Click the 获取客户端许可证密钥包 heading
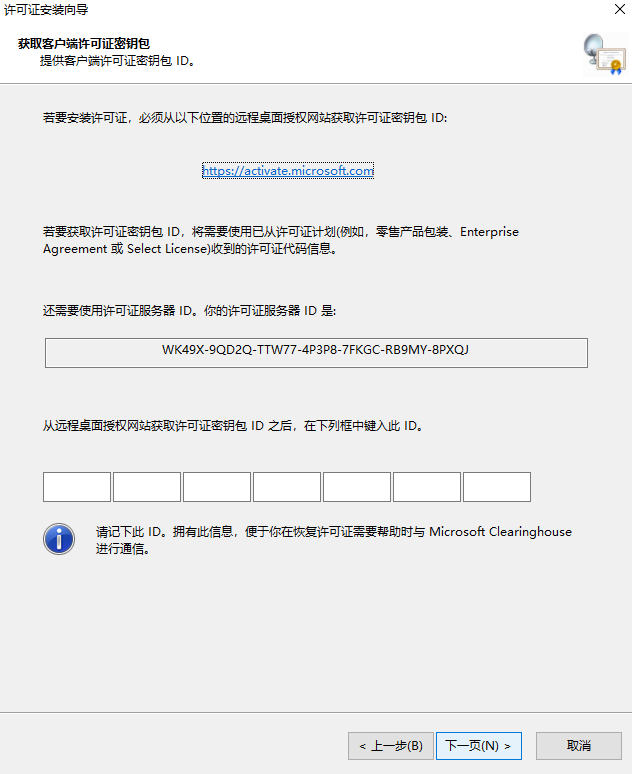The height and width of the screenshot is (774, 632). (84, 43)
